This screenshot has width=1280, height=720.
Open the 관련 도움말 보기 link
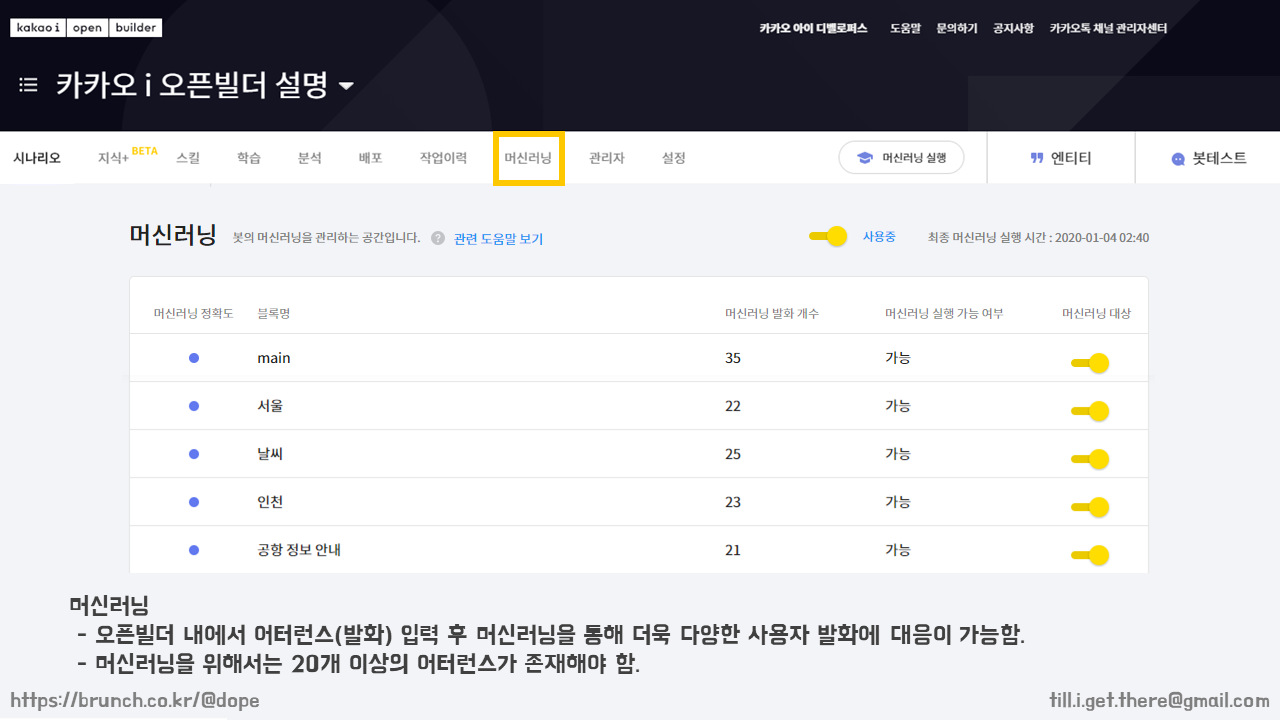498,239
